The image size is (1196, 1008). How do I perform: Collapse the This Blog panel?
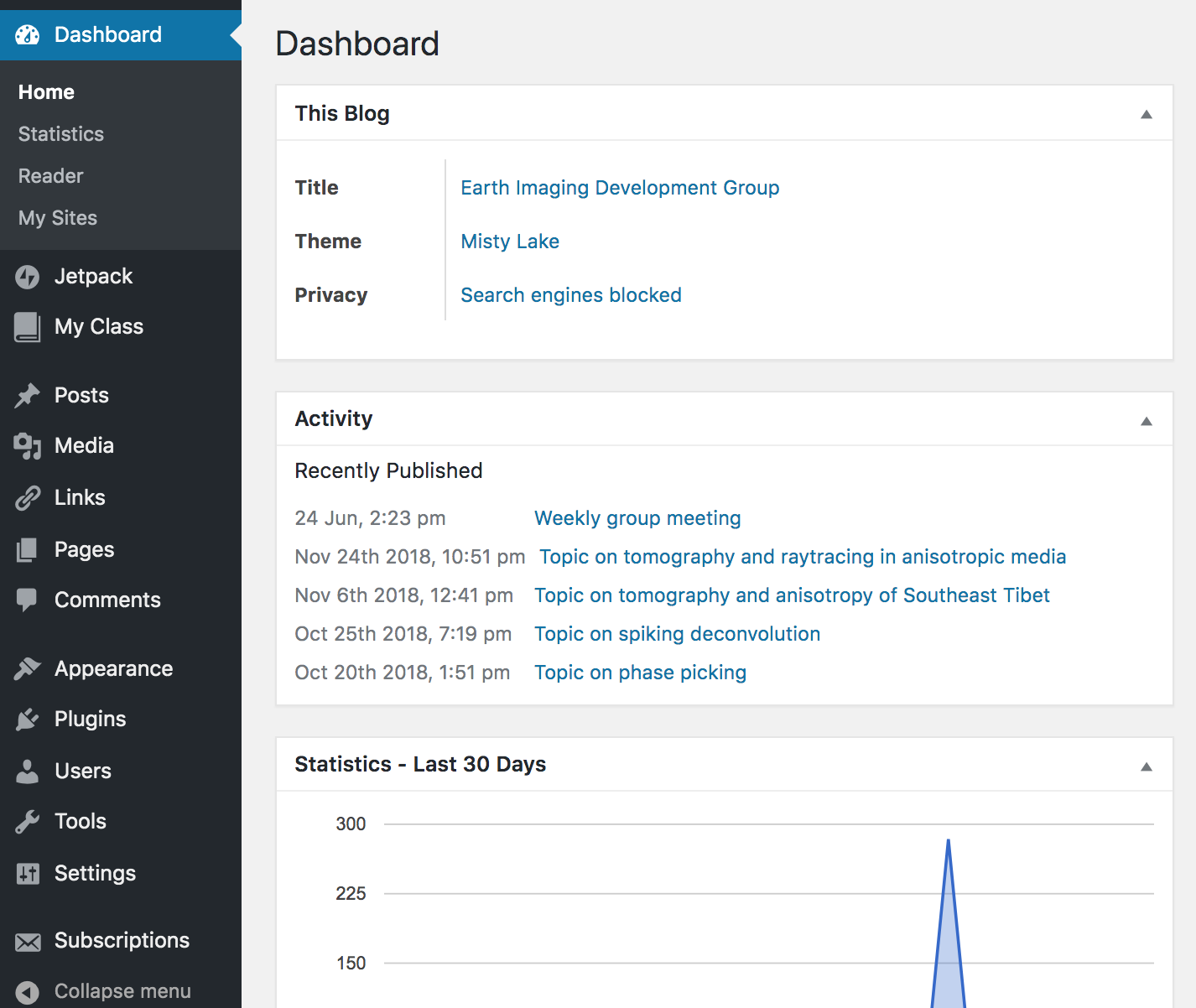point(1146,114)
